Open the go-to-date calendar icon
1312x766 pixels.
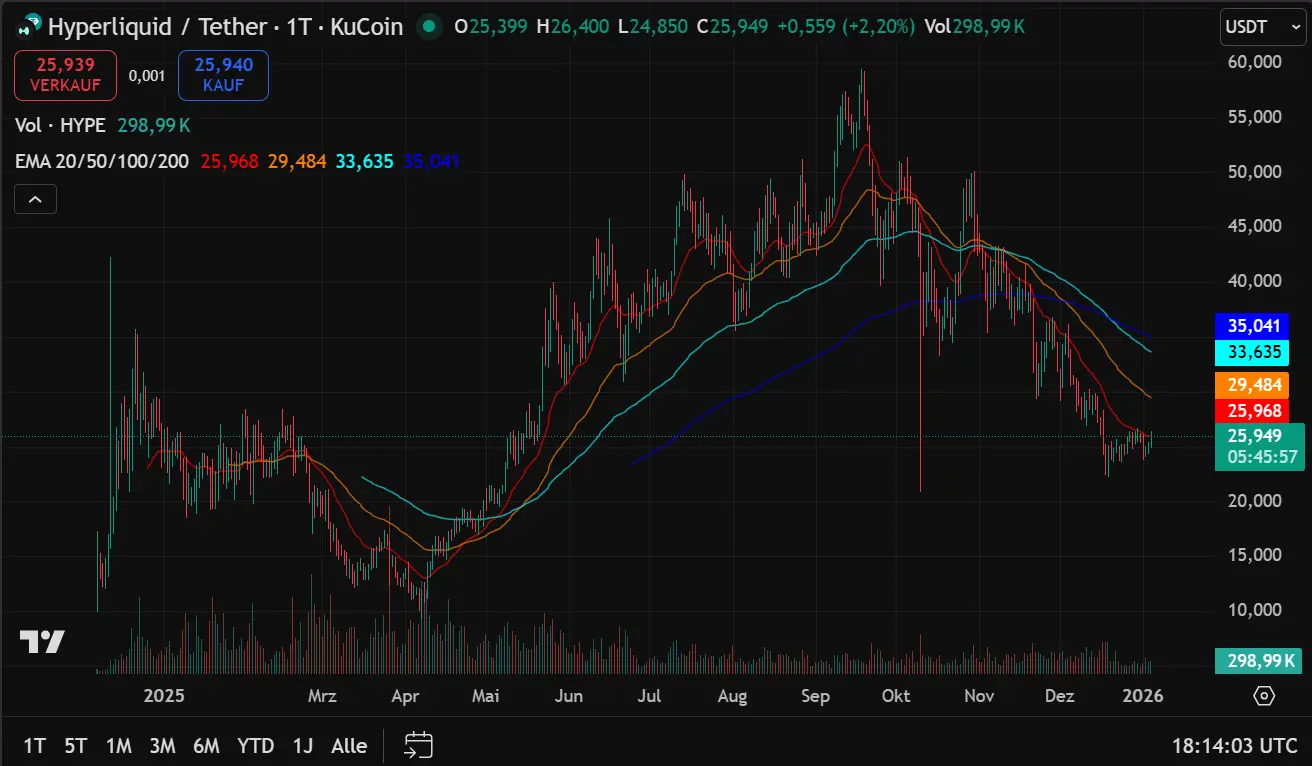pos(418,745)
